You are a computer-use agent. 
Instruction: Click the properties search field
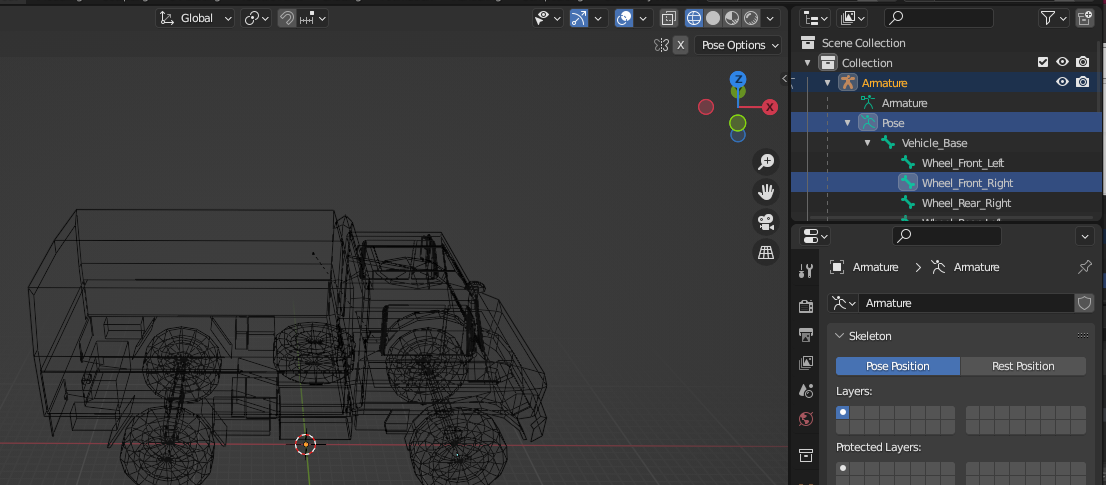947,236
